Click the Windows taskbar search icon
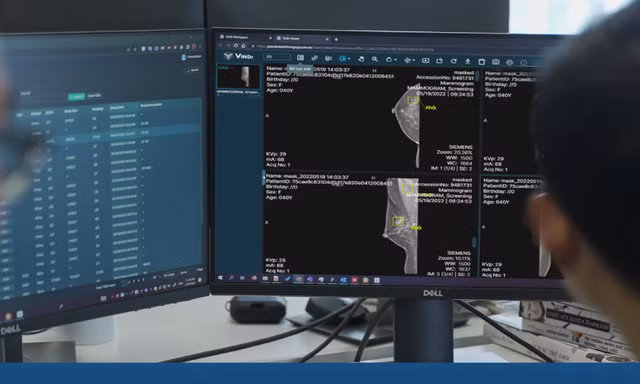This screenshot has height=384, width=640. point(231,277)
